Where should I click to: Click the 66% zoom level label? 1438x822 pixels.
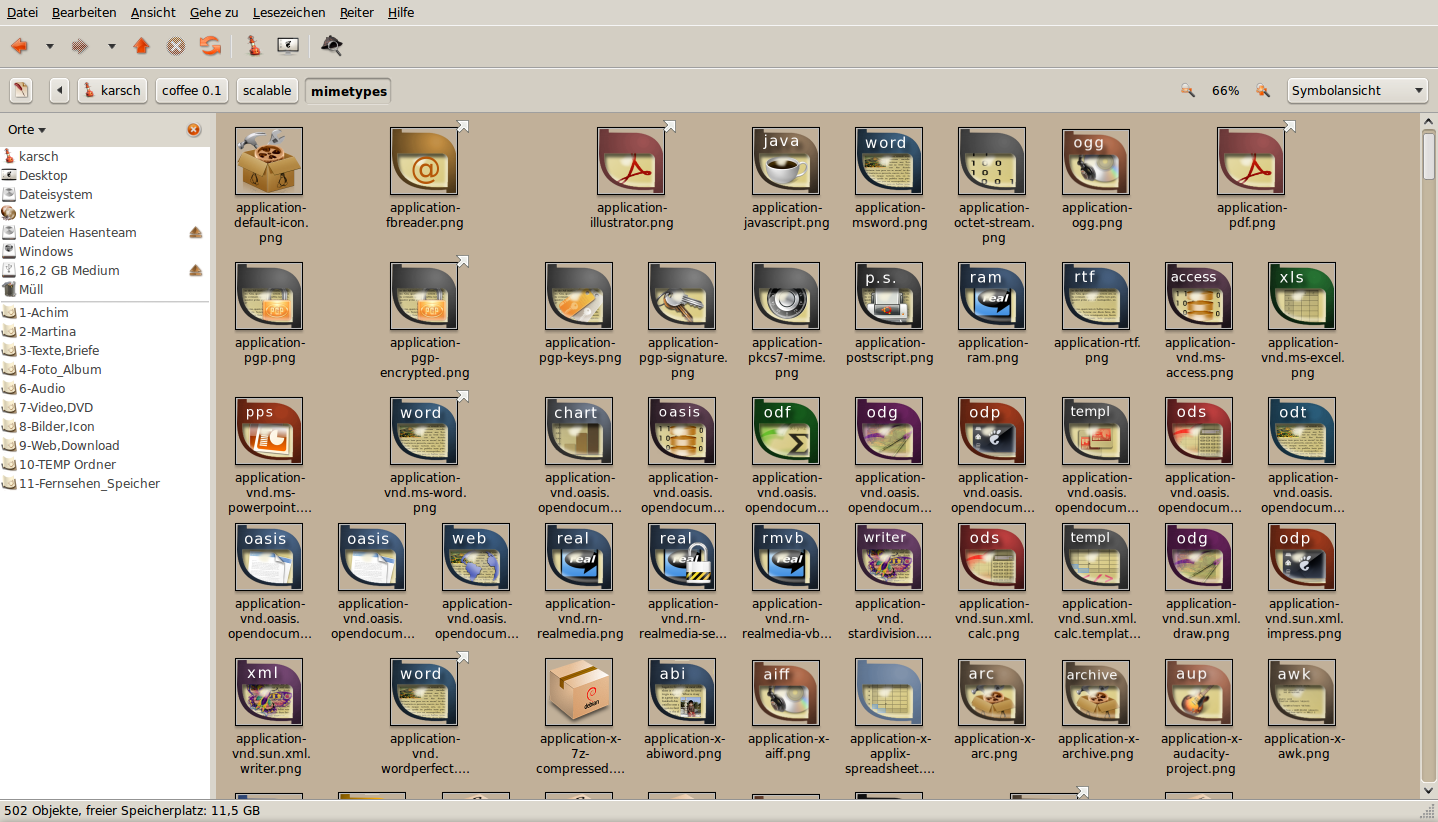[1225, 90]
